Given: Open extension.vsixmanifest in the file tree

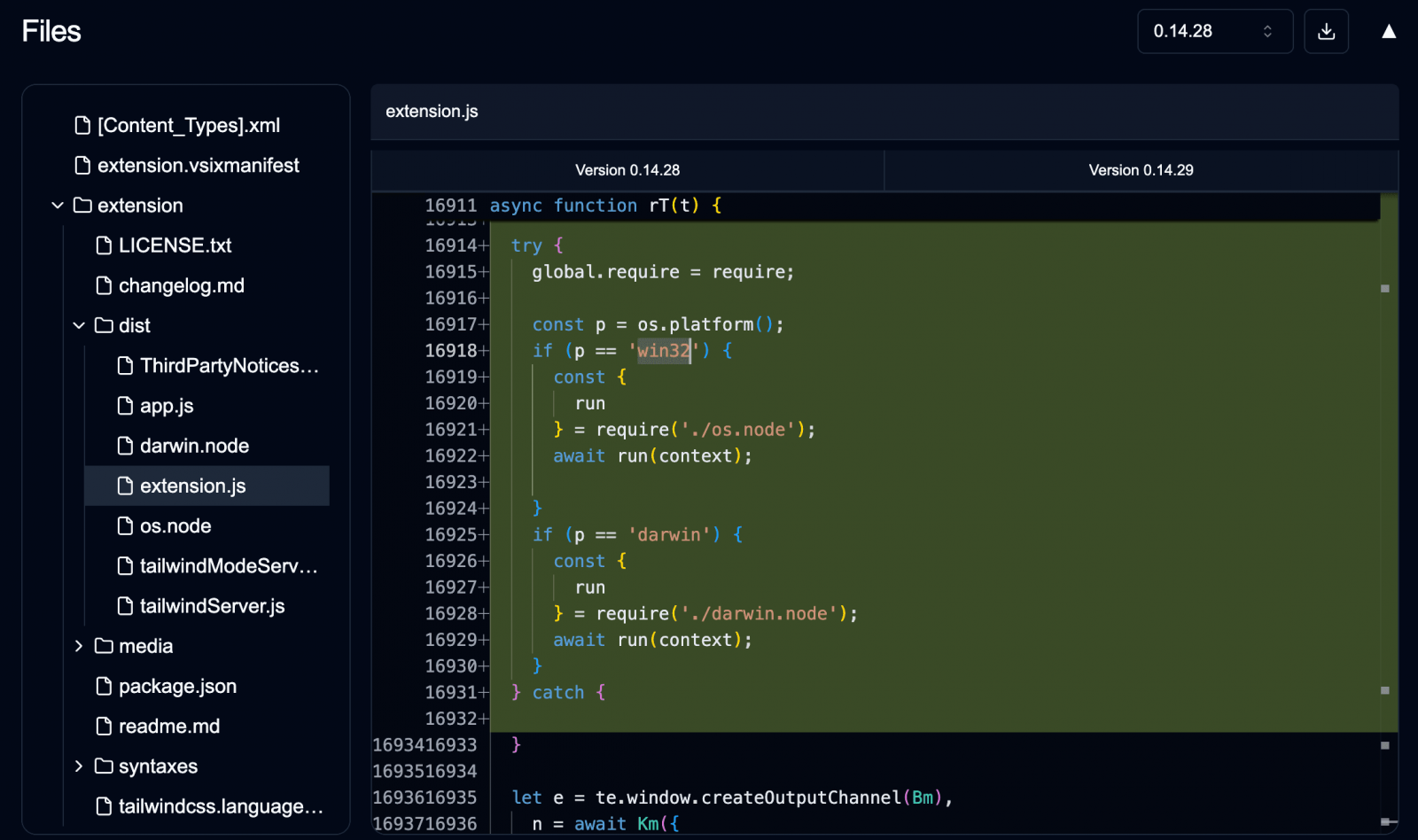Looking at the screenshot, I should [198, 166].
